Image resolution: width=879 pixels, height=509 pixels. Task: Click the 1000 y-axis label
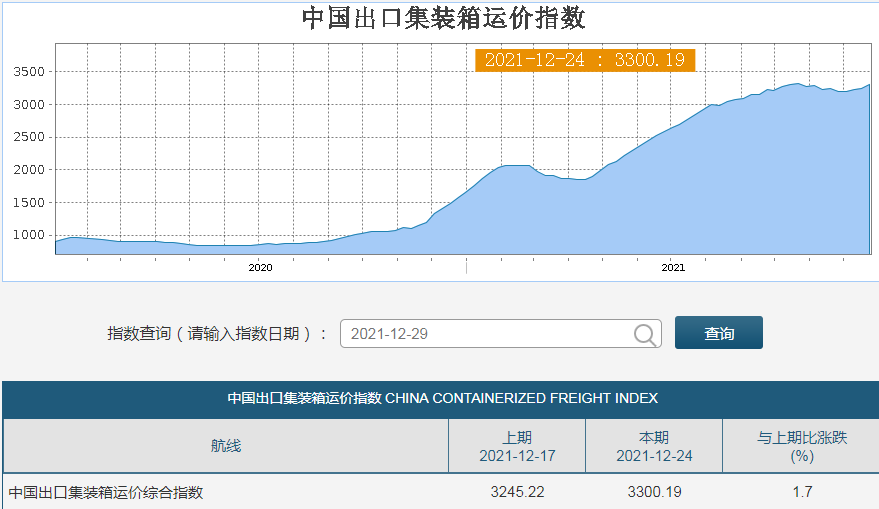[29, 235]
